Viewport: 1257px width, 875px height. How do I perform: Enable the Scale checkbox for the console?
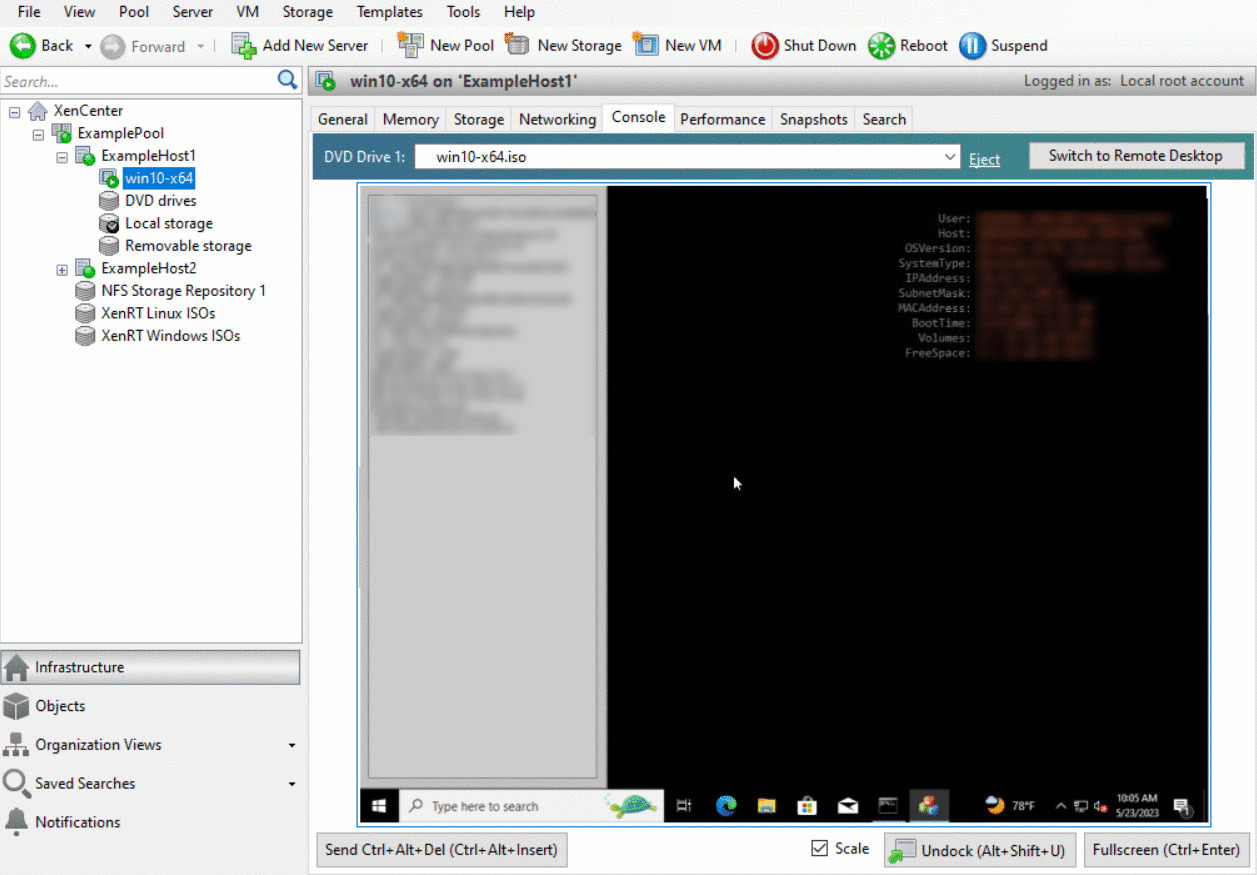tap(820, 847)
